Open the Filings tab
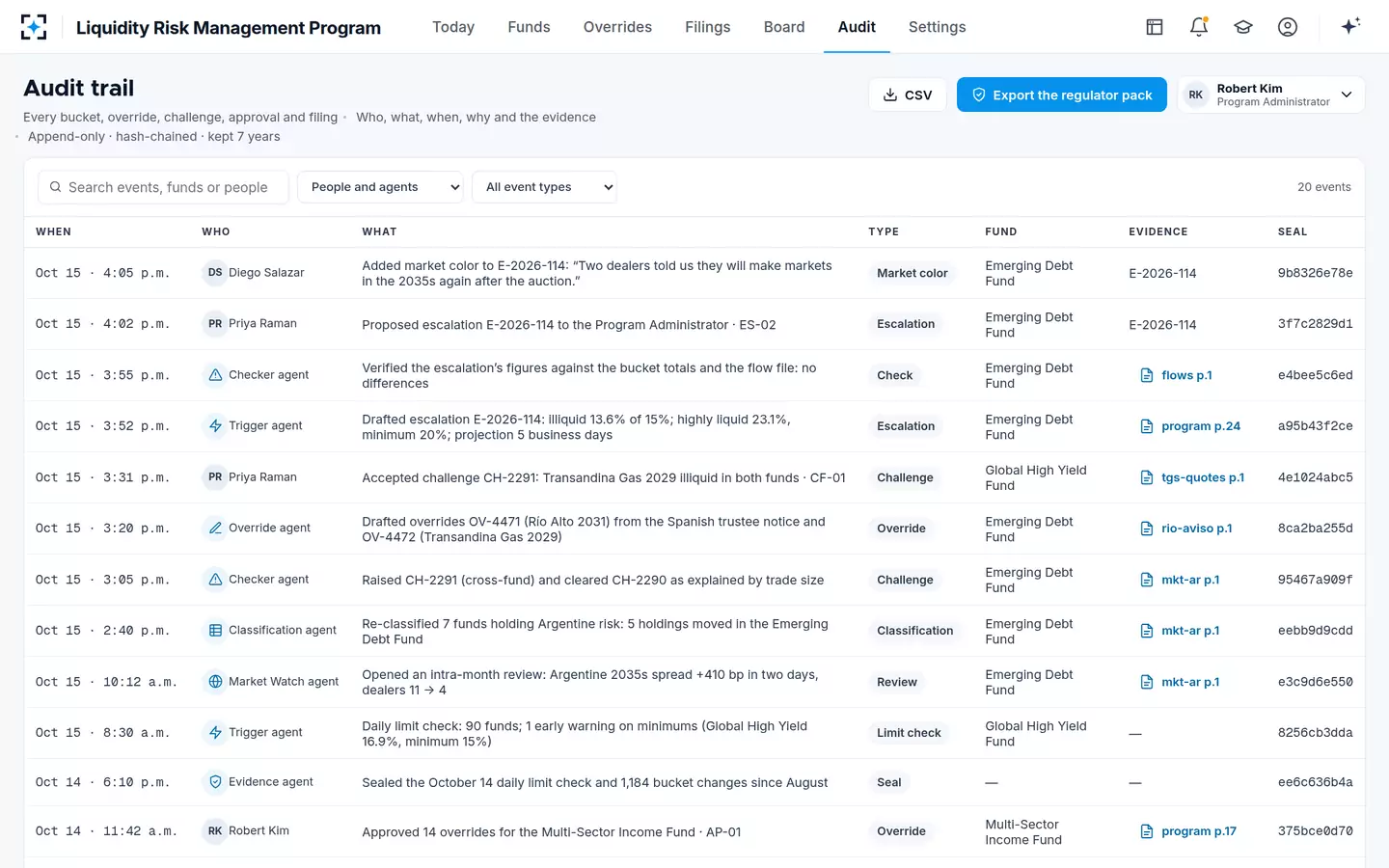The height and width of the screenshot is (868, 1389). [708, 27]
